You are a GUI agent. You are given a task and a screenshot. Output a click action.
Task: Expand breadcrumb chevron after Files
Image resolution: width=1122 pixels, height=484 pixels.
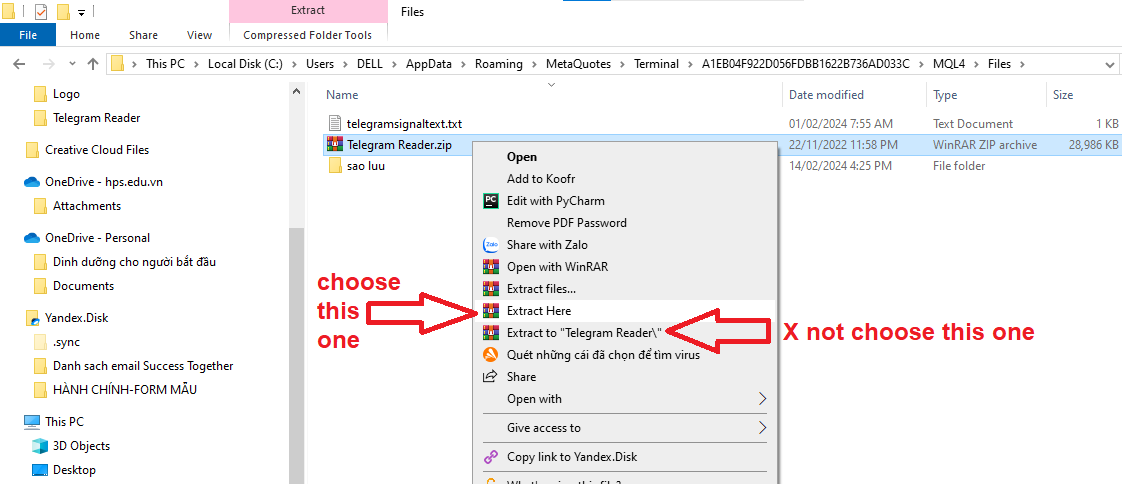coord(1023,64)
